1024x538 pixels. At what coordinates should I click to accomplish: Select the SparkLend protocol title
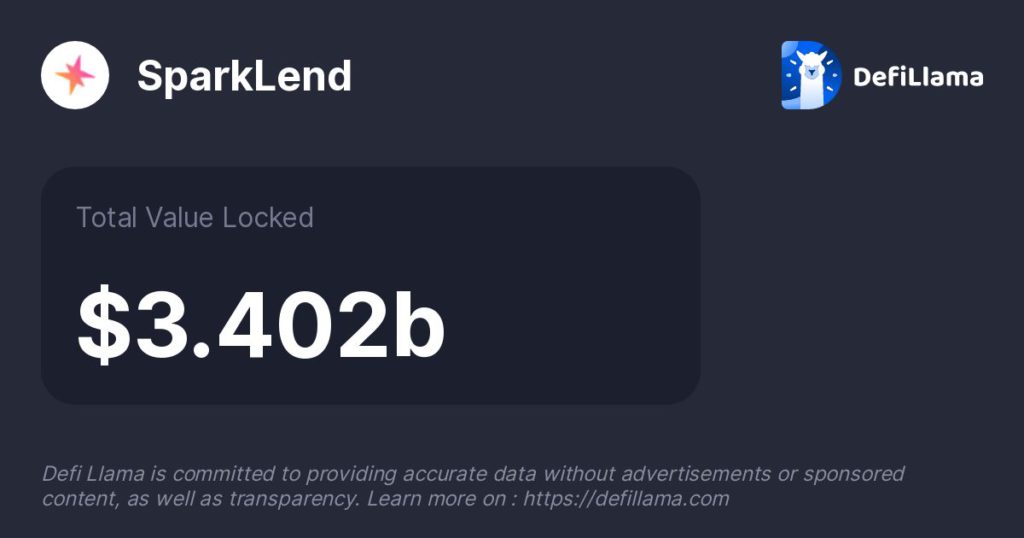pyautogui.click(x=244, y=76)
